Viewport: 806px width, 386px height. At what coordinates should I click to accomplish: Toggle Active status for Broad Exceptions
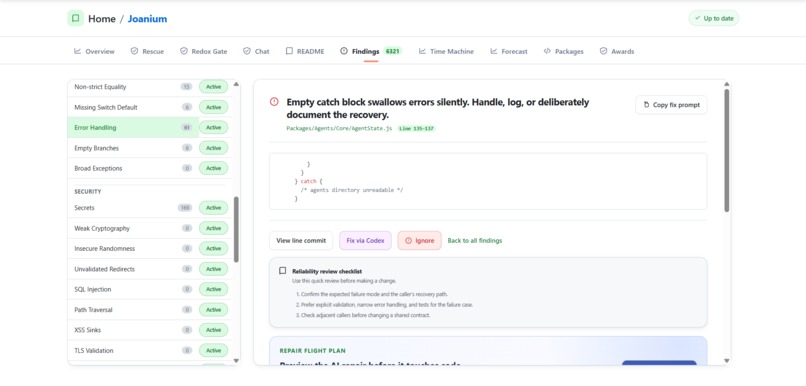[x=213, y=168]
